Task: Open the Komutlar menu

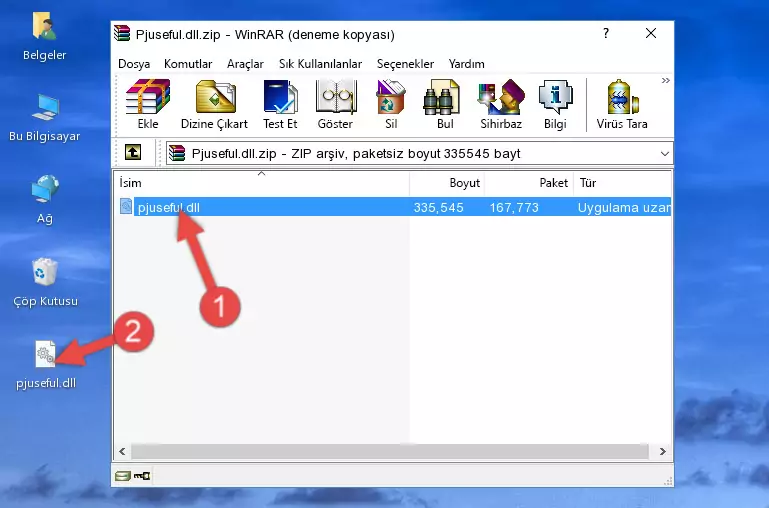Action: (188, 64)
